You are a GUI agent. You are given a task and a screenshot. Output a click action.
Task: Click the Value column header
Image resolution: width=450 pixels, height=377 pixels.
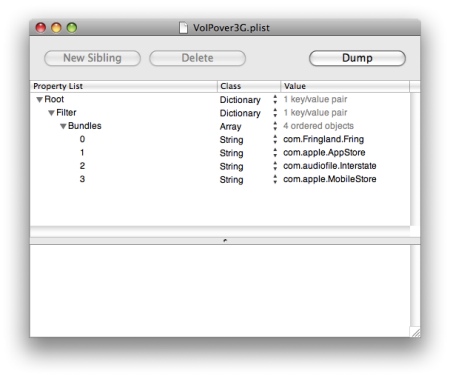[345, 86]
